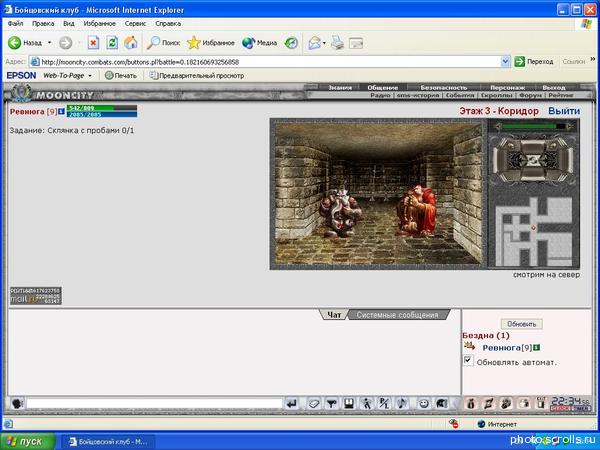
Task: Click the head silhouette icon left of chat input
Action: pos(17,404)
